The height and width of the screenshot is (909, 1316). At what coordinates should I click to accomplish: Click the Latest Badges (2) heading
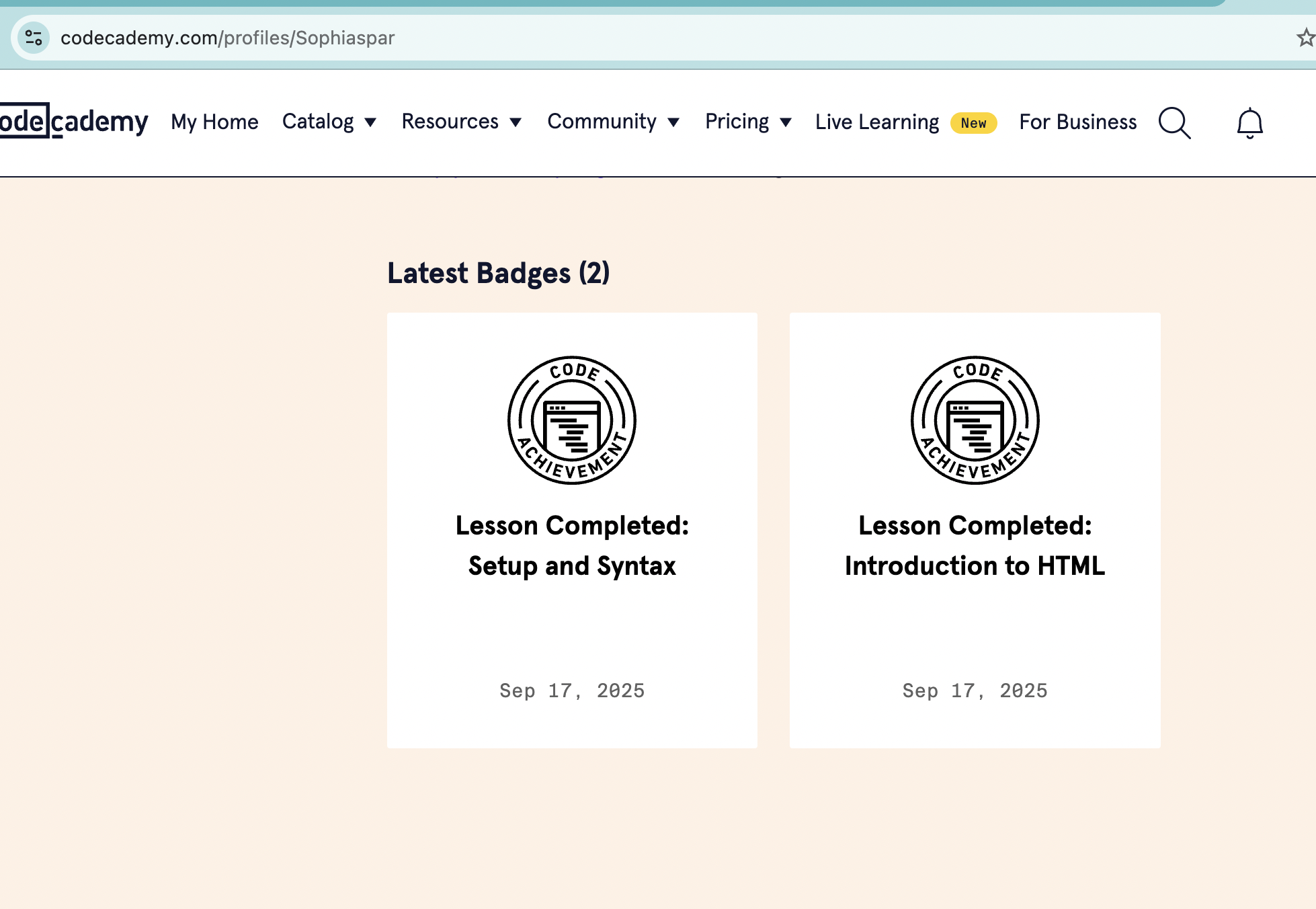(x=498, y=273)
